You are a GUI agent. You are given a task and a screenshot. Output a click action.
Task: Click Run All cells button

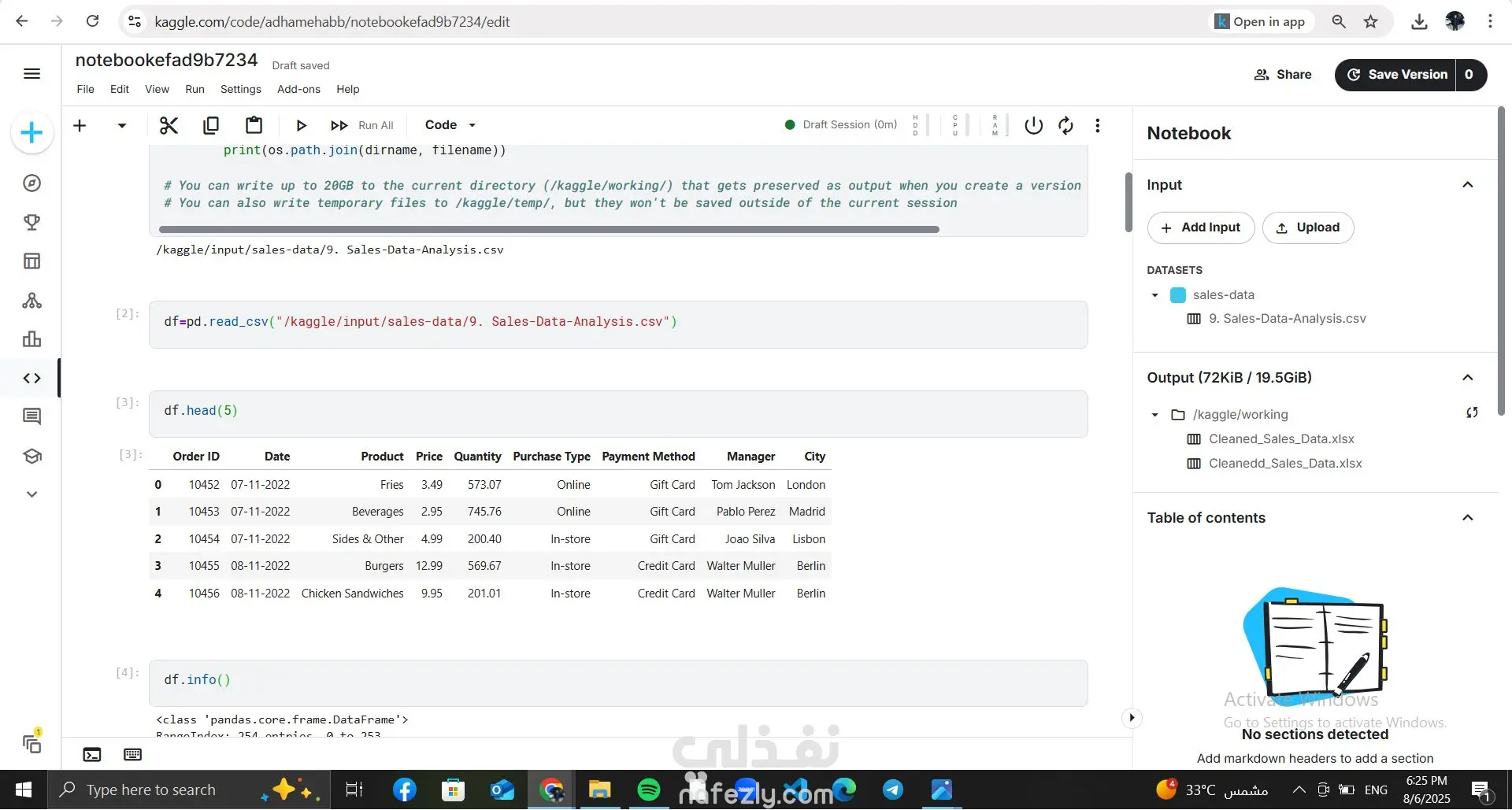coord(361,125)
